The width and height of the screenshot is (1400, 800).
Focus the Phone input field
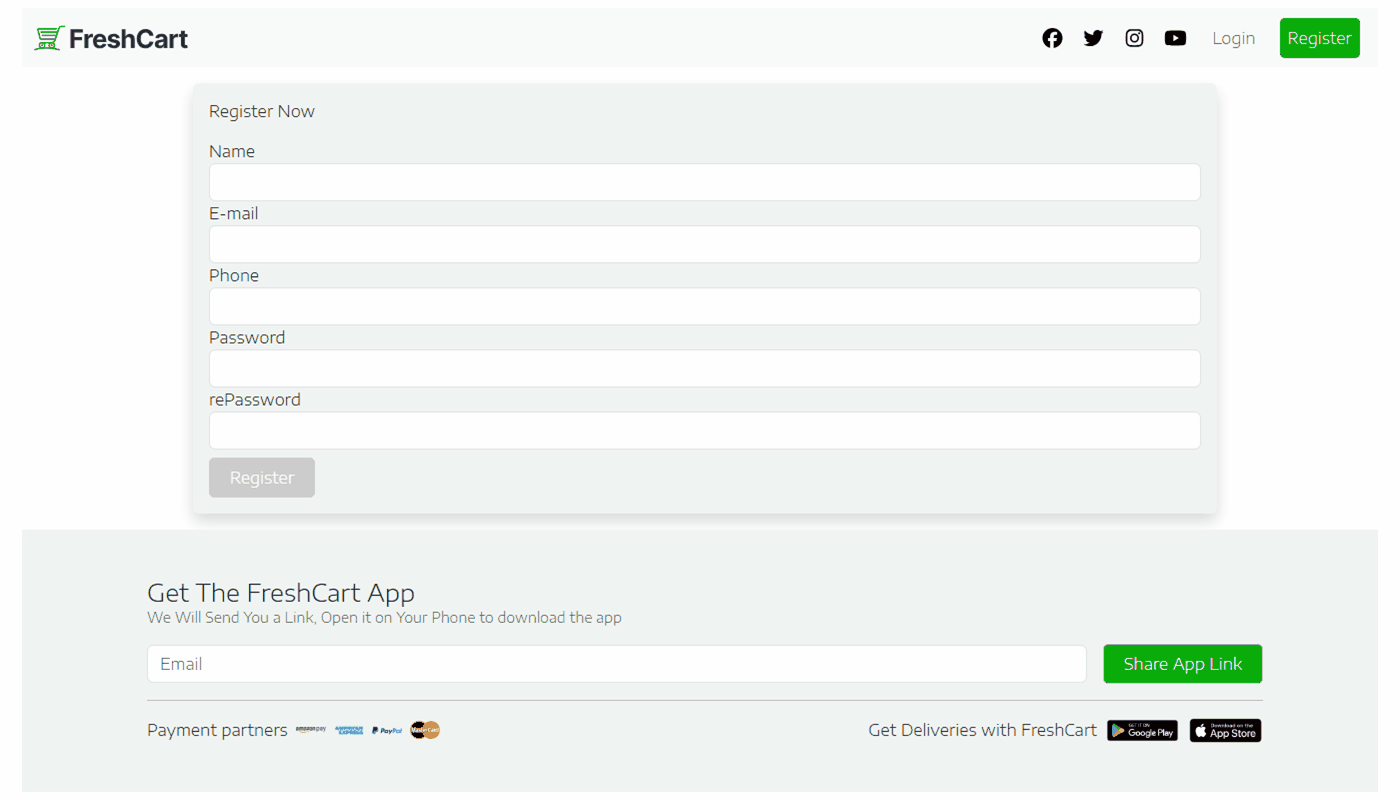(704, 306)
